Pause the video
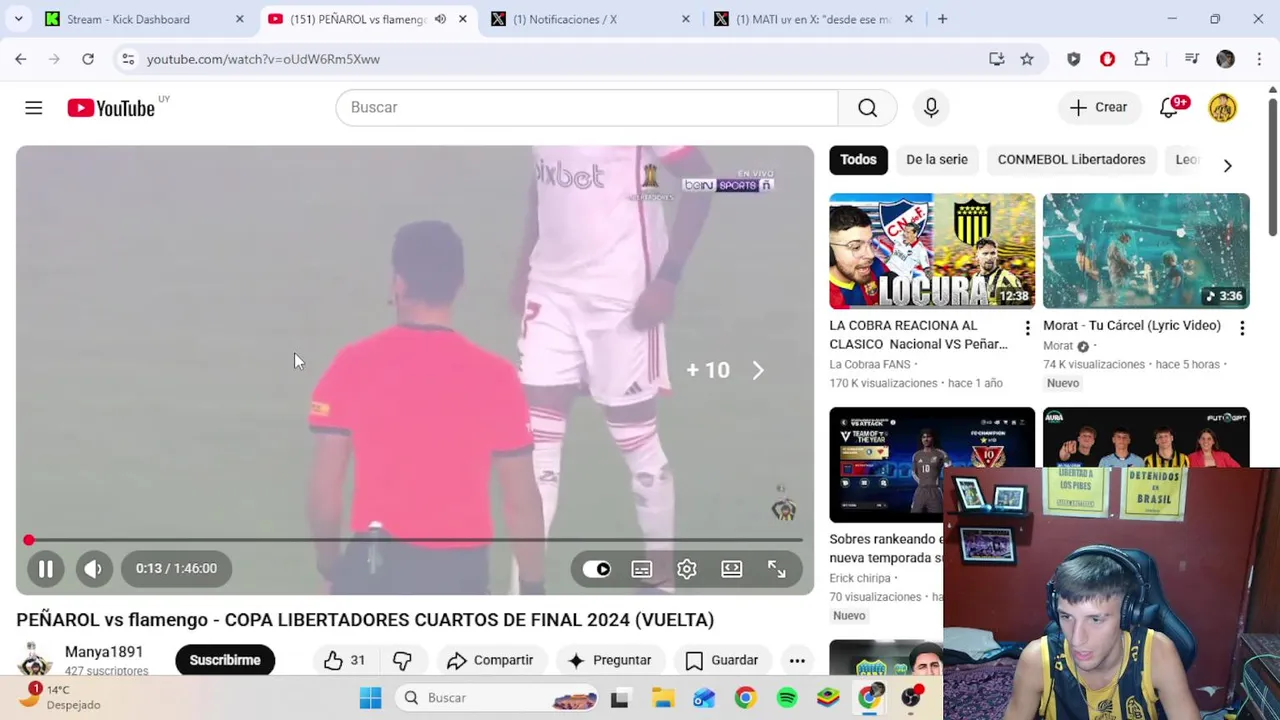Image resolution: width=1280 pixels, height=720 pixels. click(46, 569)
